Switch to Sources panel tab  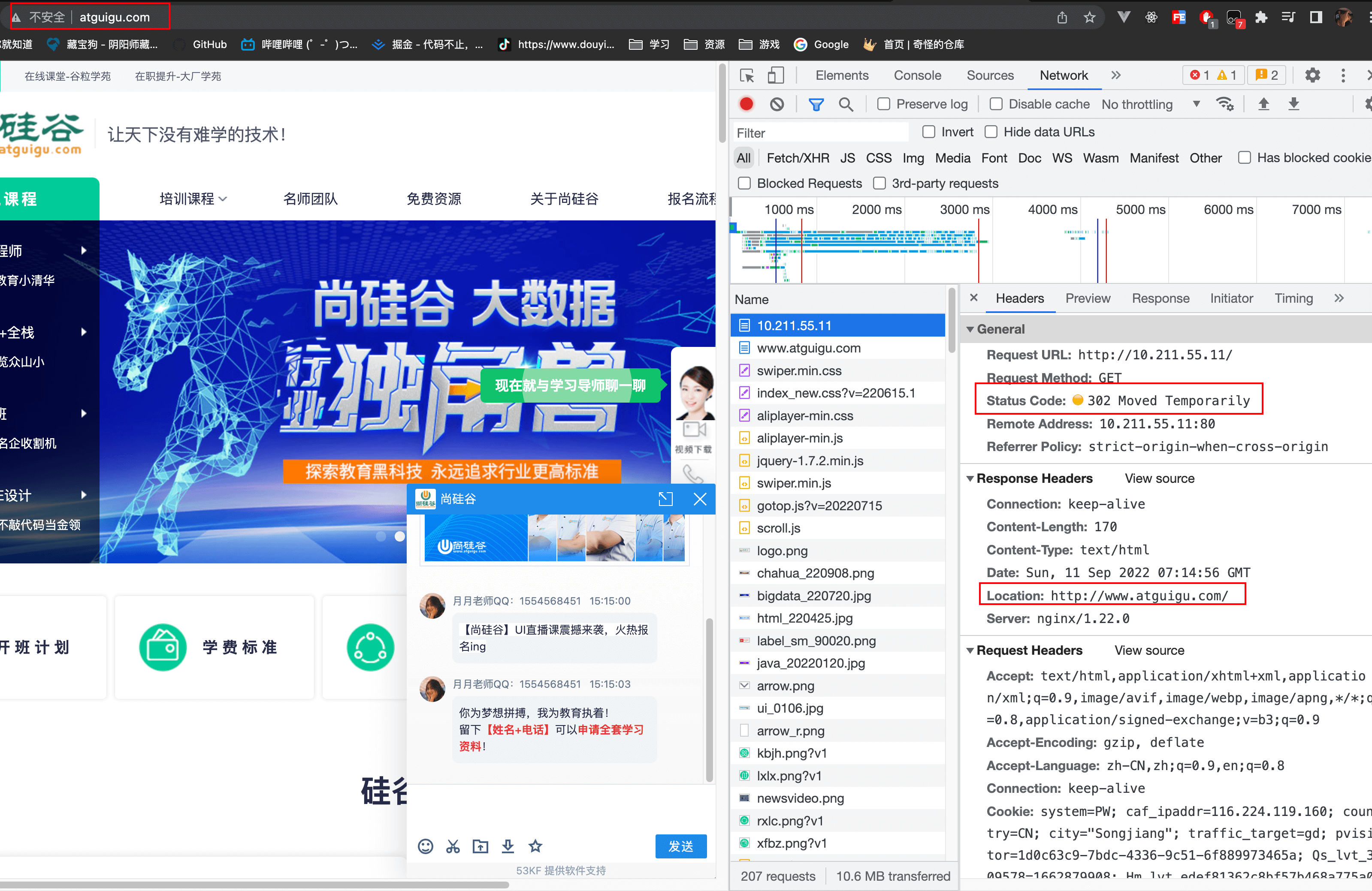pos(990,75)
